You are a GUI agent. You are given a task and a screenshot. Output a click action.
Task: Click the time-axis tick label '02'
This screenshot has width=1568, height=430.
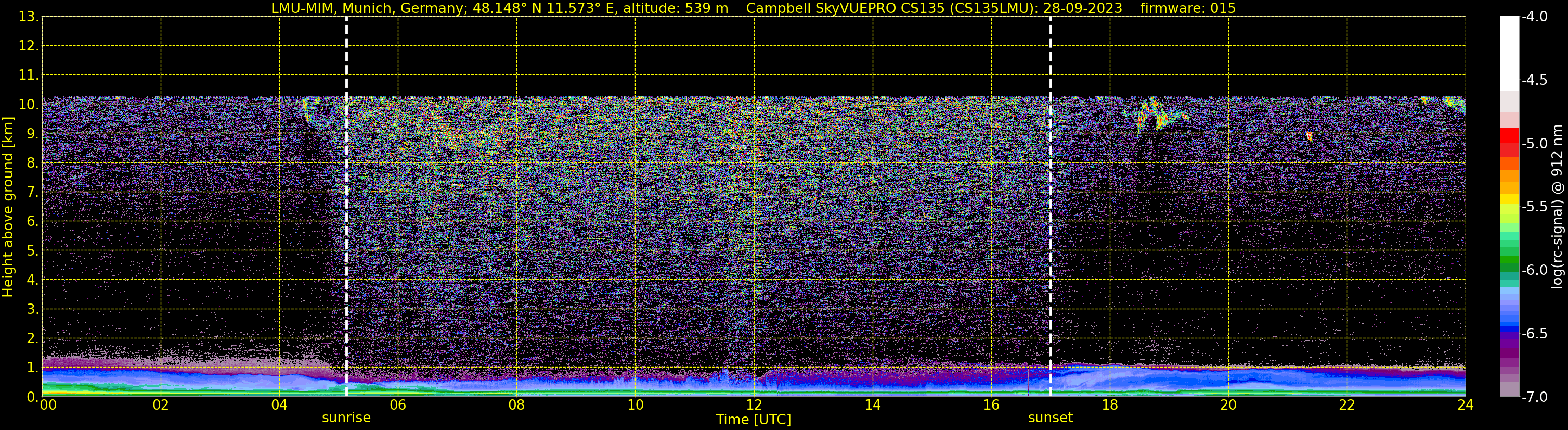161,405
